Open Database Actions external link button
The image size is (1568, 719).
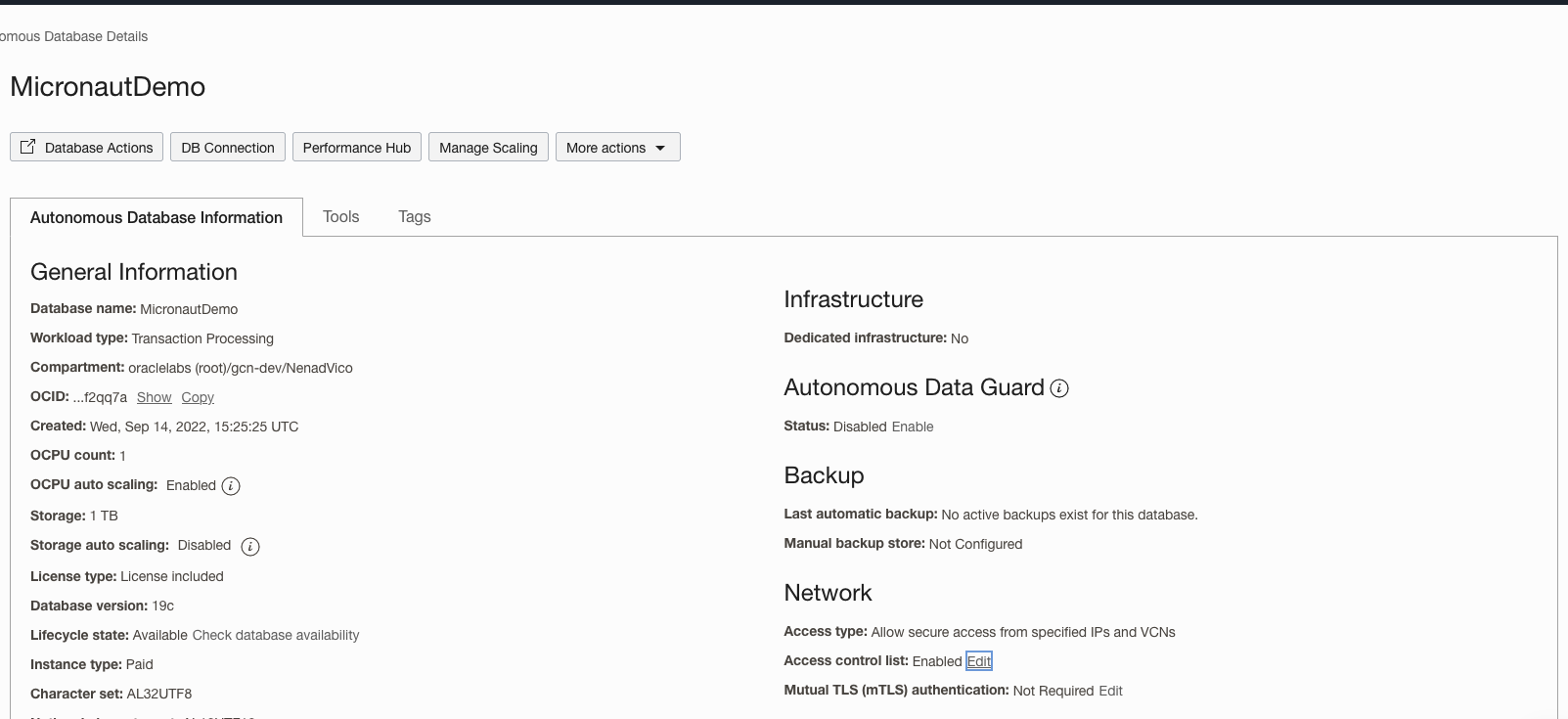coord(86,147)
